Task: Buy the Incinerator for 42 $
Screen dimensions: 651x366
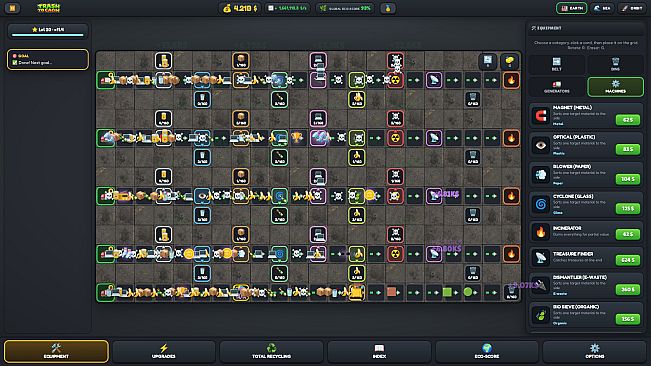Action: tap(627, 234)
